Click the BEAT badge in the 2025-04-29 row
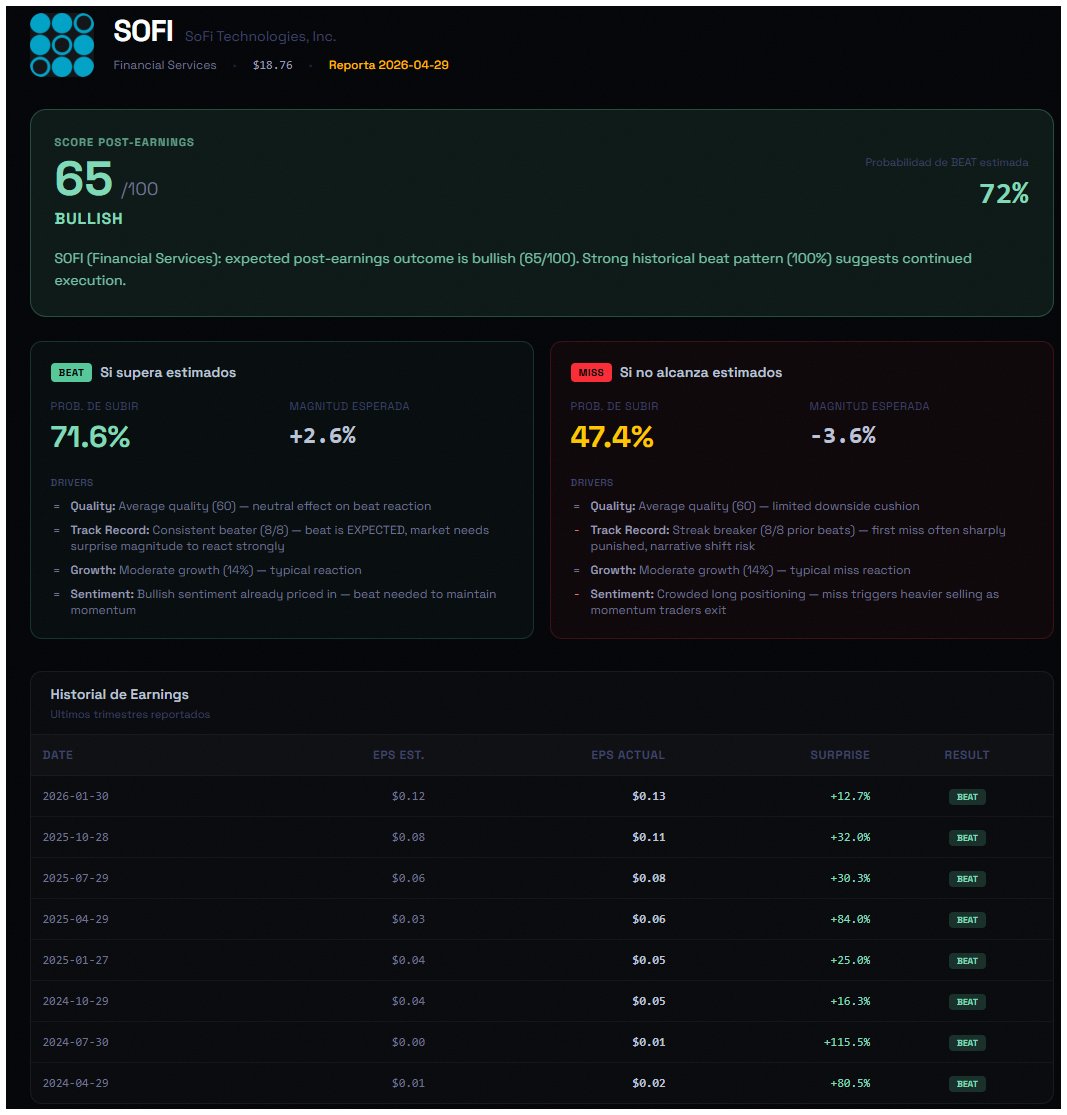 pos(967,920)
